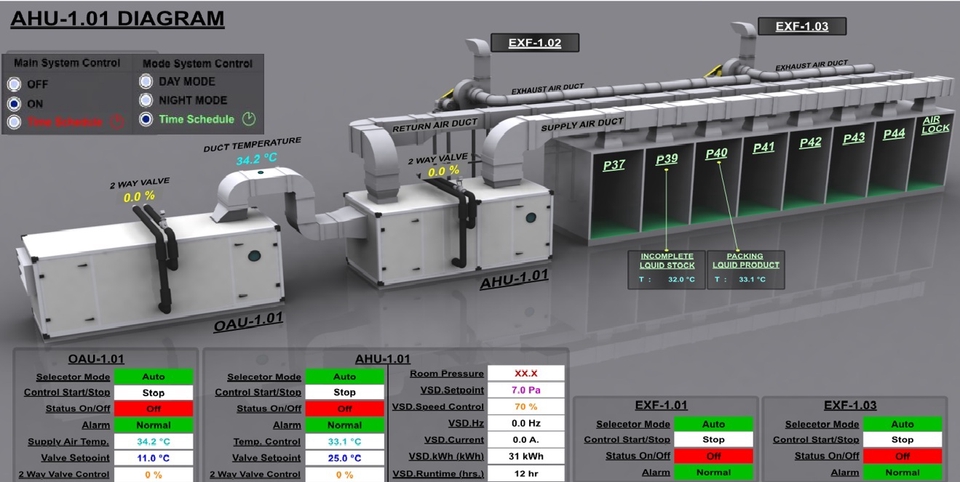
Task: Click the 32.0 °C Incomplete Liquid Stock temperature
Action: click(681, 279)
